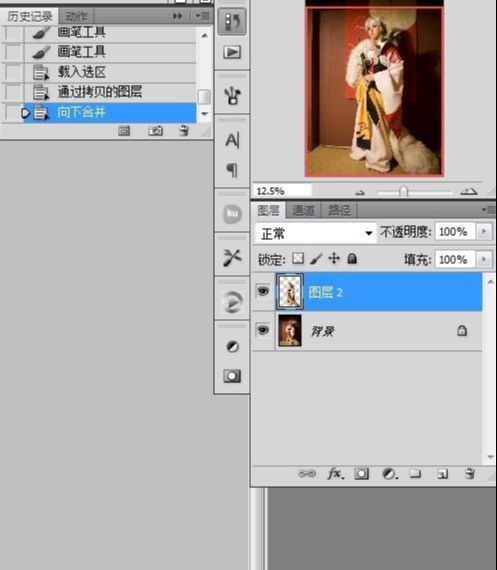
Task: Hide layer 图层 2 with eye icon
Action: pos(263,291)
